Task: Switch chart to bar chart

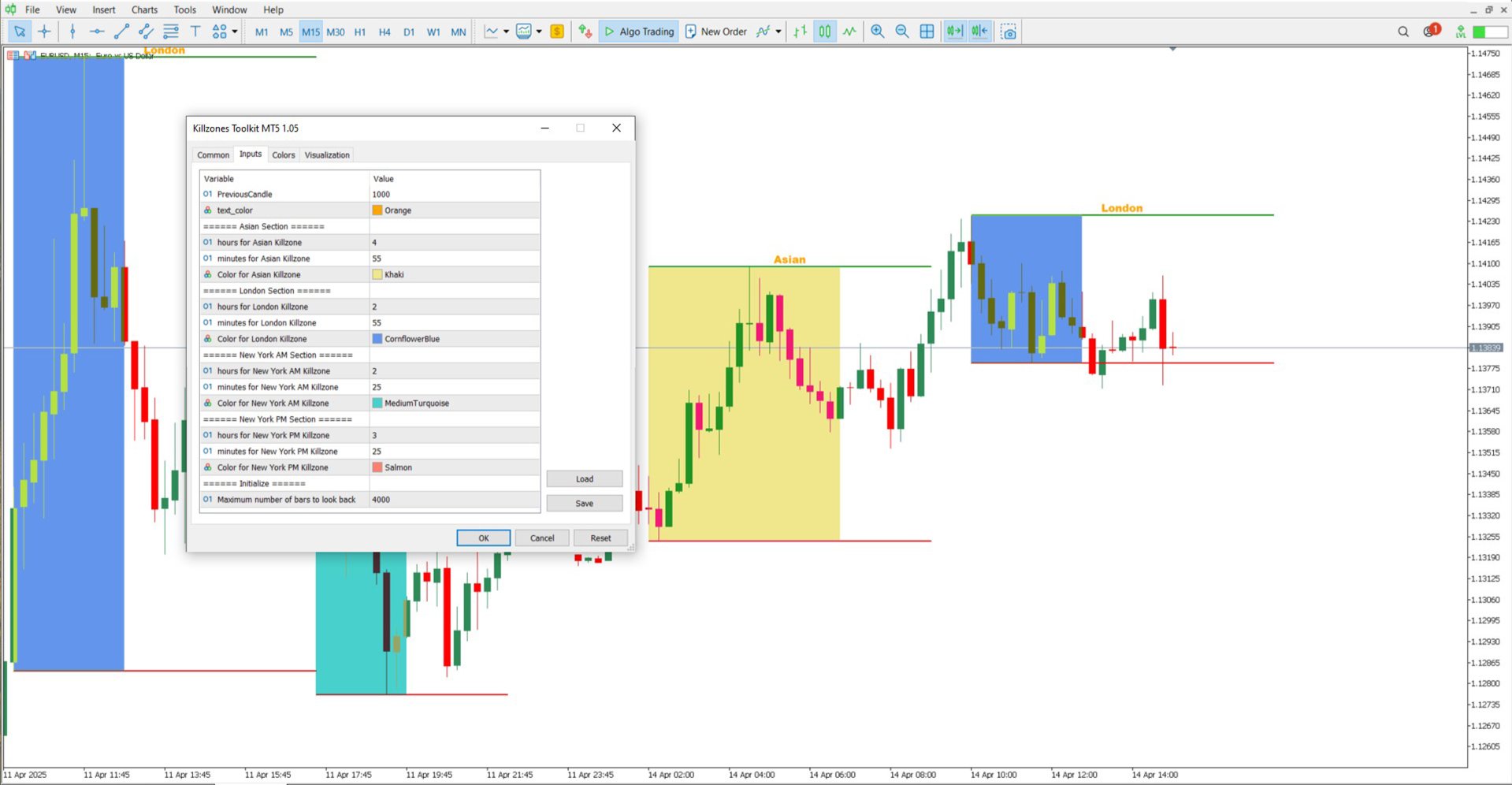Action: point(801,32)
